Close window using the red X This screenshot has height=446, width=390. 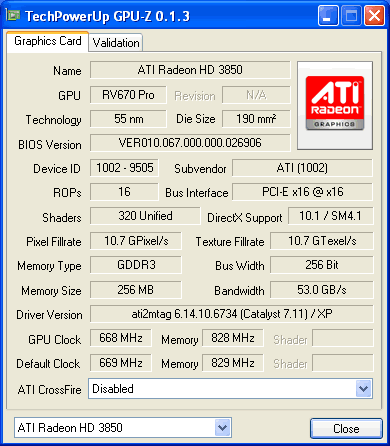374,15
